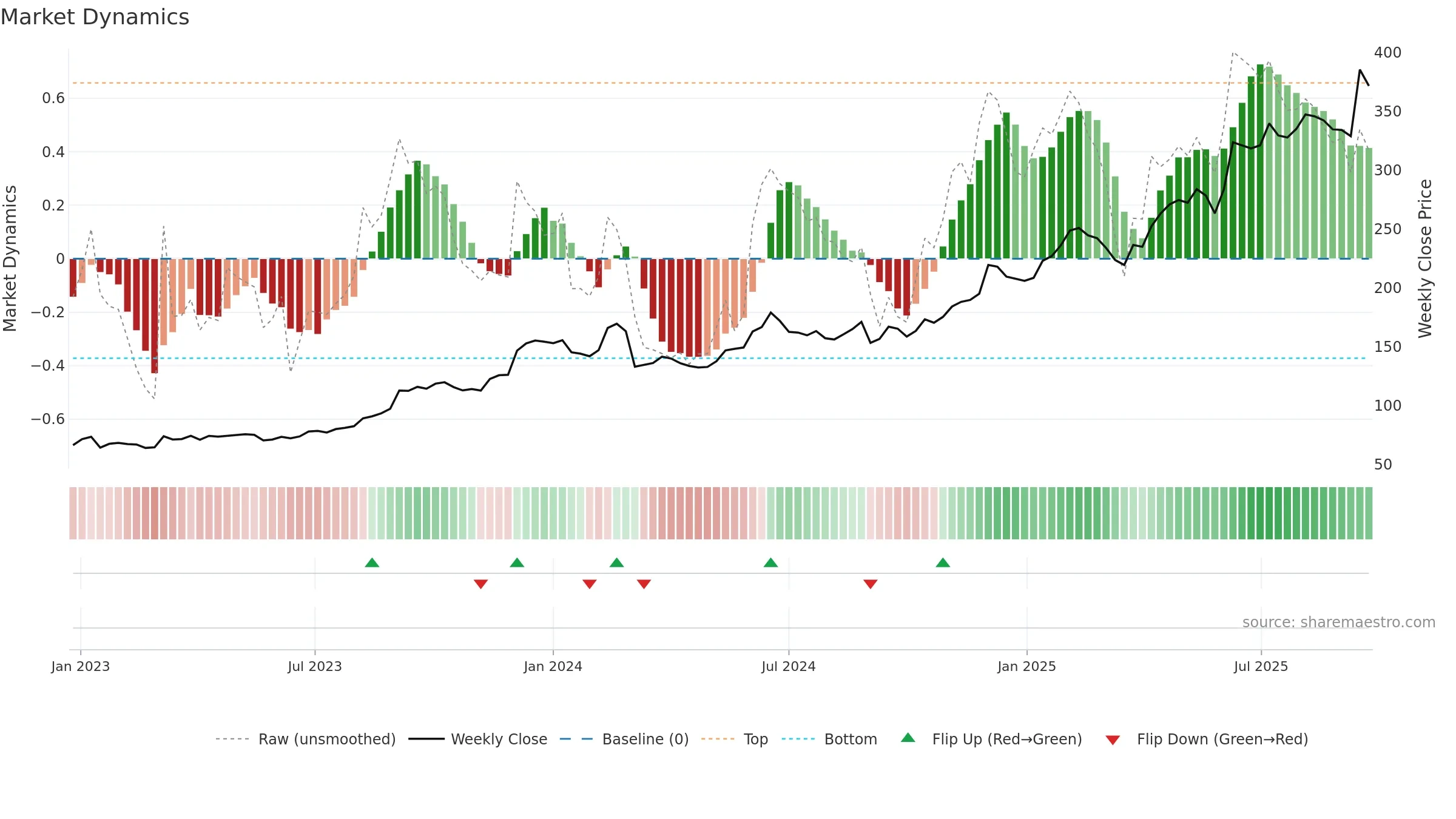The image size is (1456, 819).
Task: Click the green triangle icon in legend
Action: 908,738
